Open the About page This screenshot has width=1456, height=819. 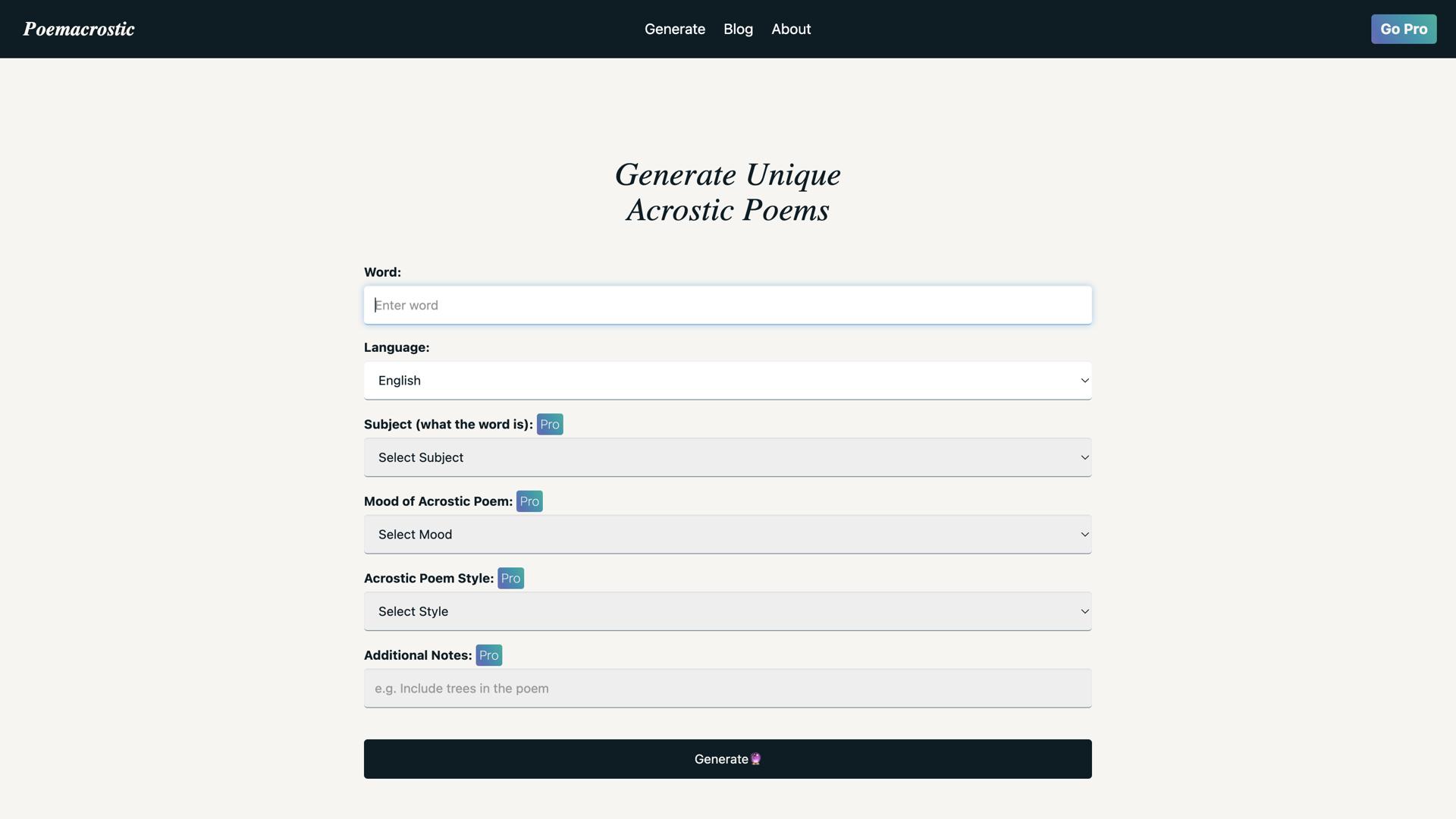click(791, 29)
